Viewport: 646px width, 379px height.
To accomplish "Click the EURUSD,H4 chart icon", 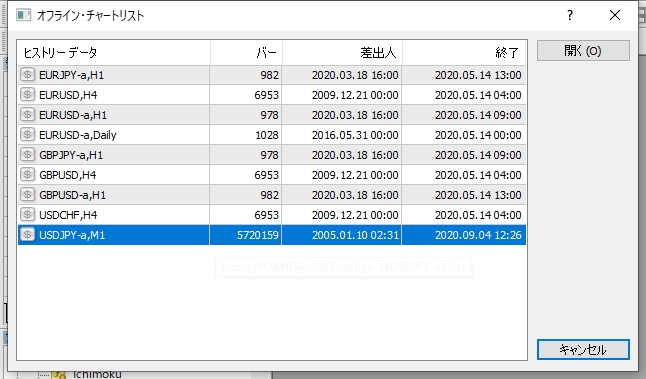I will [27, 95].
